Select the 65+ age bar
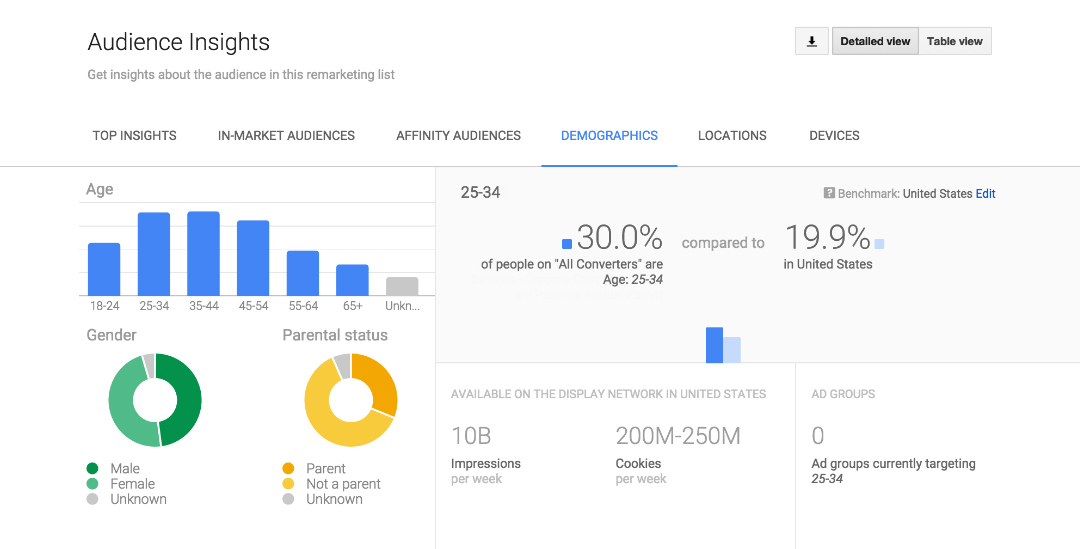 (352, 280)
